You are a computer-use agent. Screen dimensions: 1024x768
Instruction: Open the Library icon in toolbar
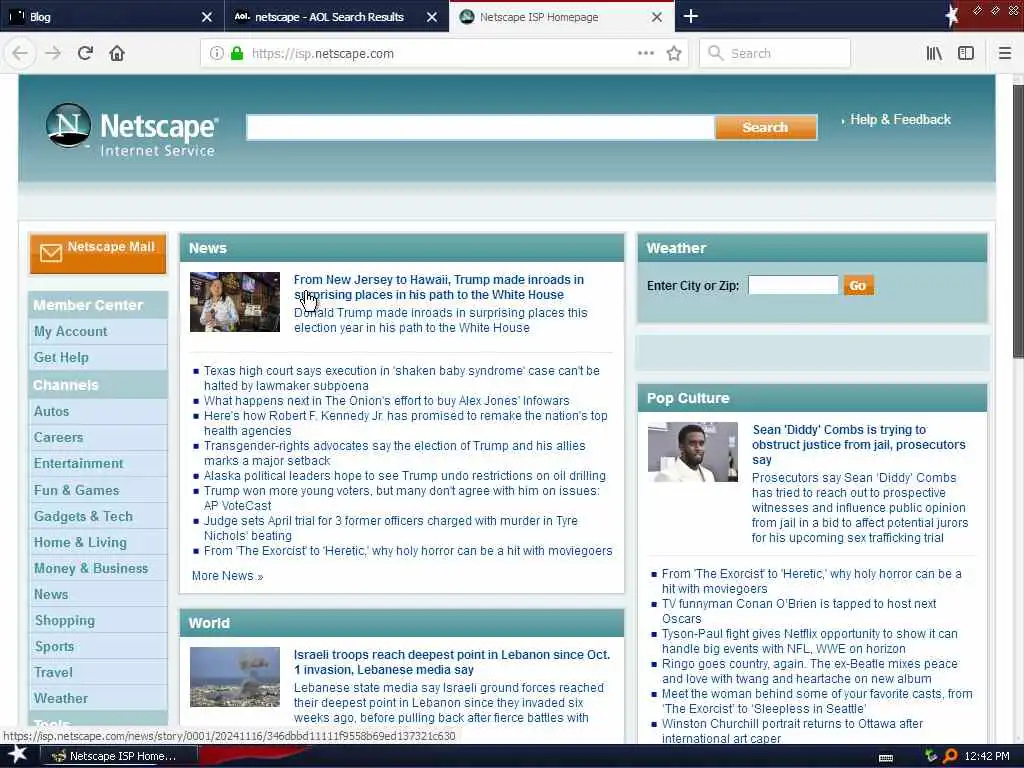coord(934,53)
